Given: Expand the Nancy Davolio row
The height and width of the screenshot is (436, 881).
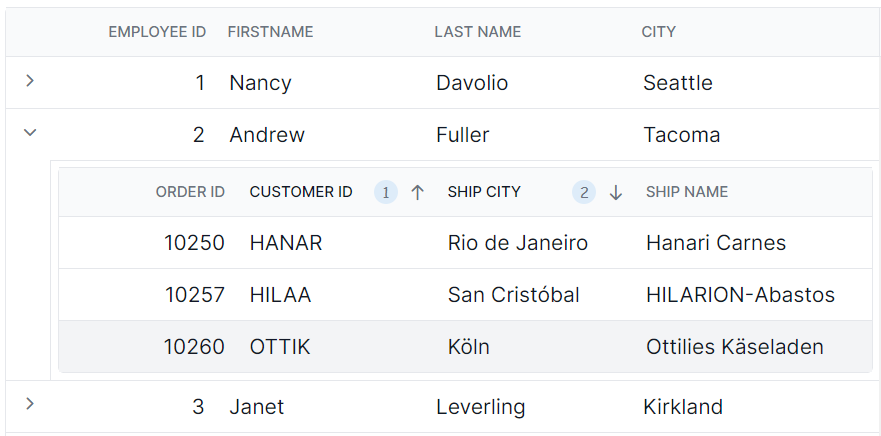Looking at the screenshot, I should [x=30, y=81].
